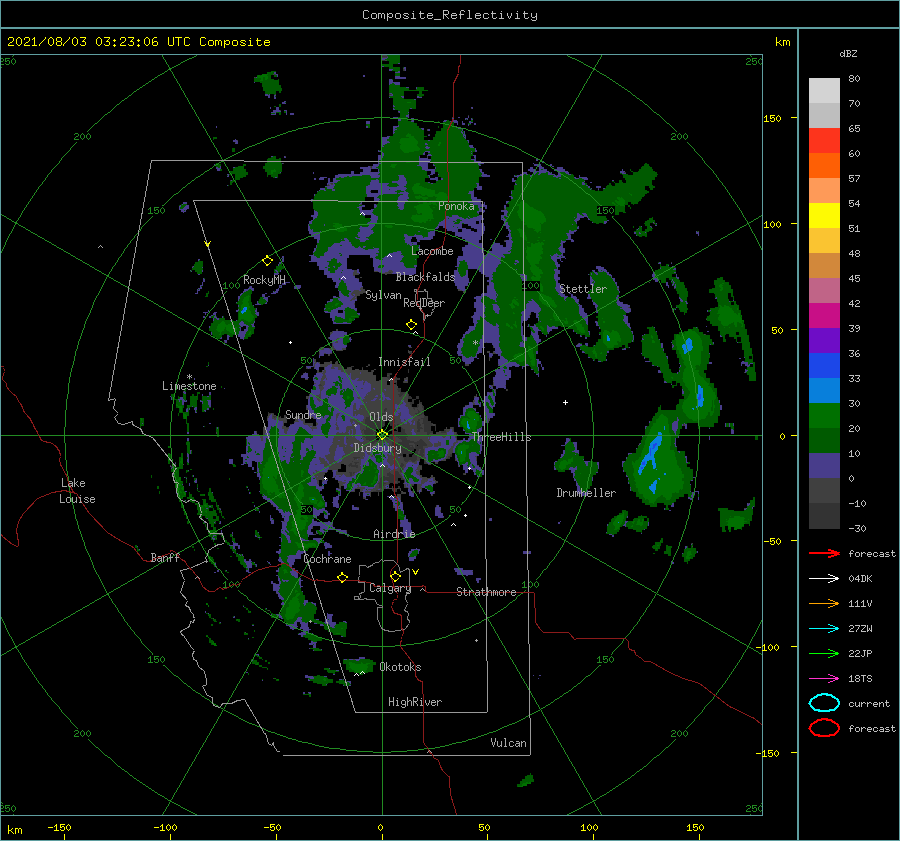Click the red 65 dBZ color swatch
The height and width of the screenshot is (841, 900).
pyautogui.click(x=824, y=140)
